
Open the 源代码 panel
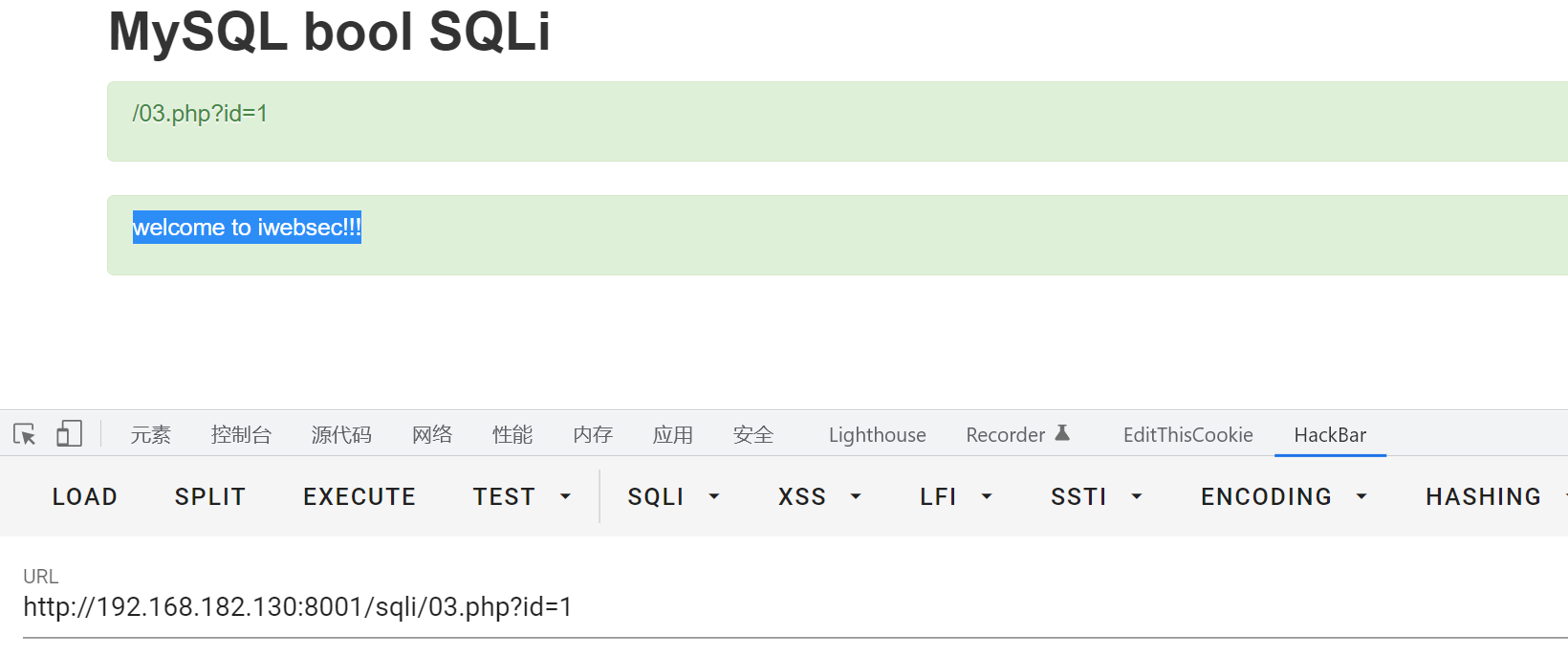coord(340,433)
